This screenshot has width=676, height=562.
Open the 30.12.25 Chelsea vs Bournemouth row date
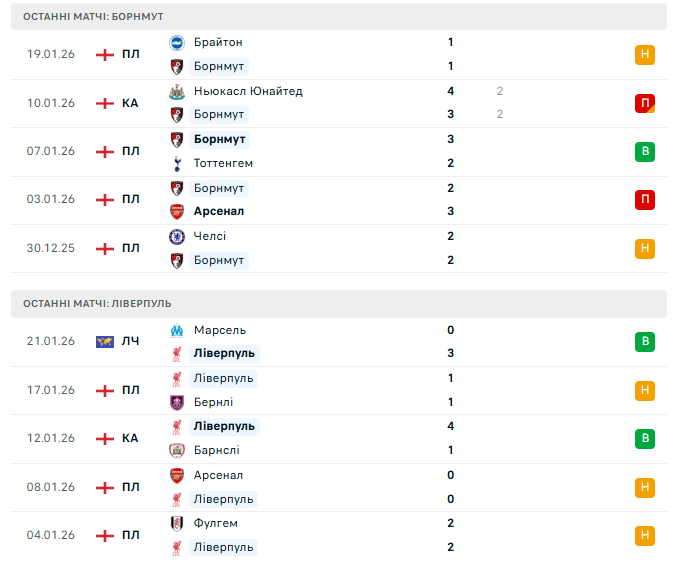click(51, 248)
